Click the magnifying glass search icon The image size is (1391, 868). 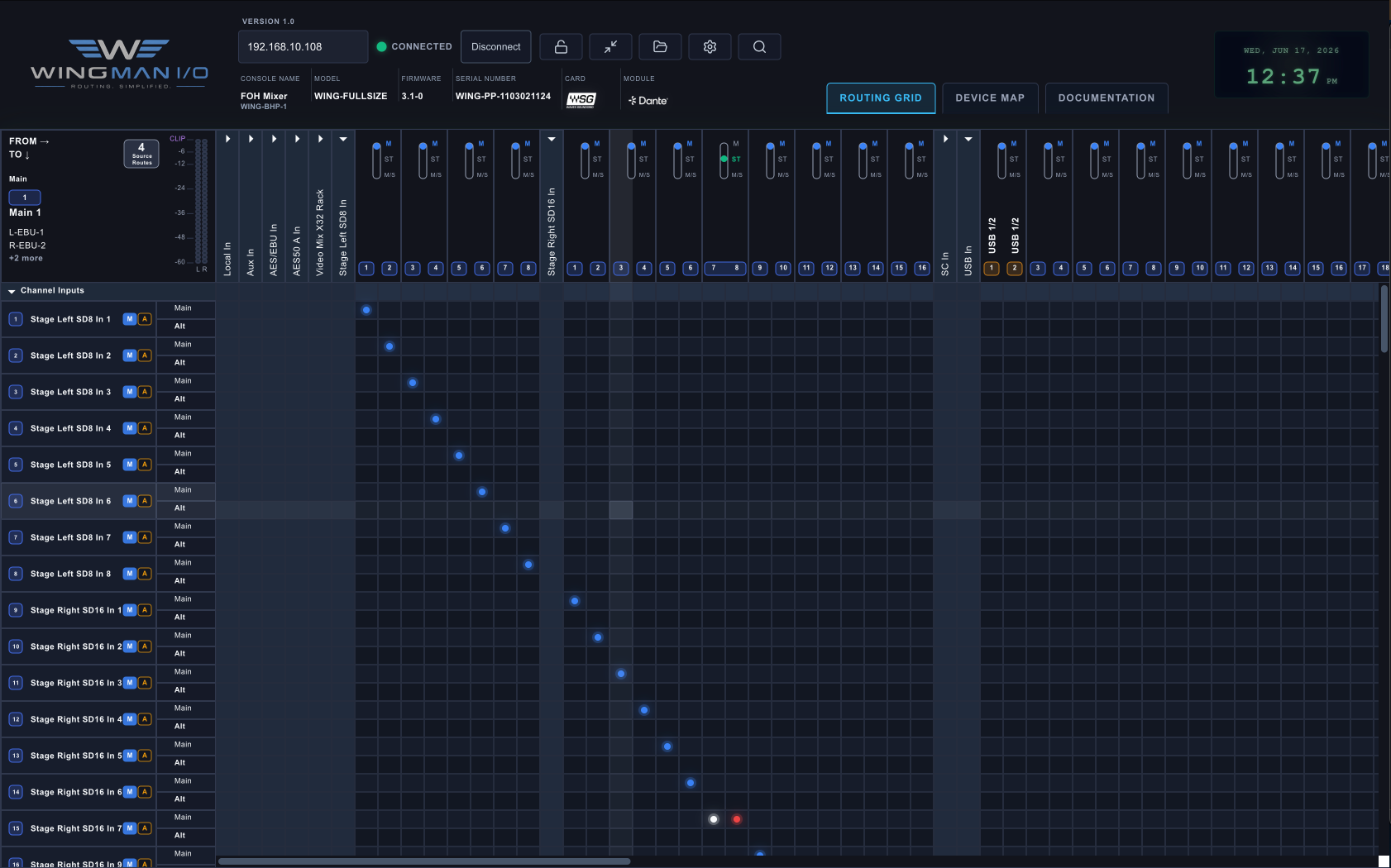click(759, 47)
